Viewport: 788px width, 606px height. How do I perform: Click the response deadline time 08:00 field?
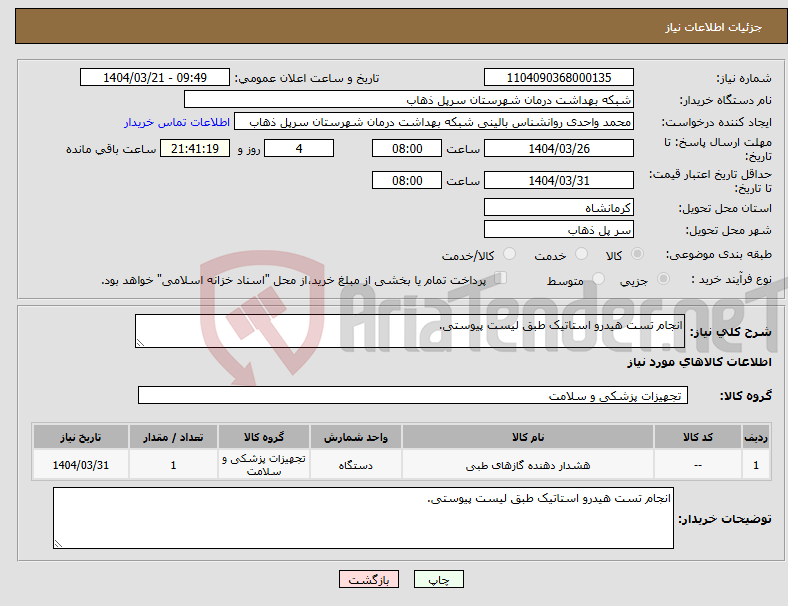tap(407, 148)
